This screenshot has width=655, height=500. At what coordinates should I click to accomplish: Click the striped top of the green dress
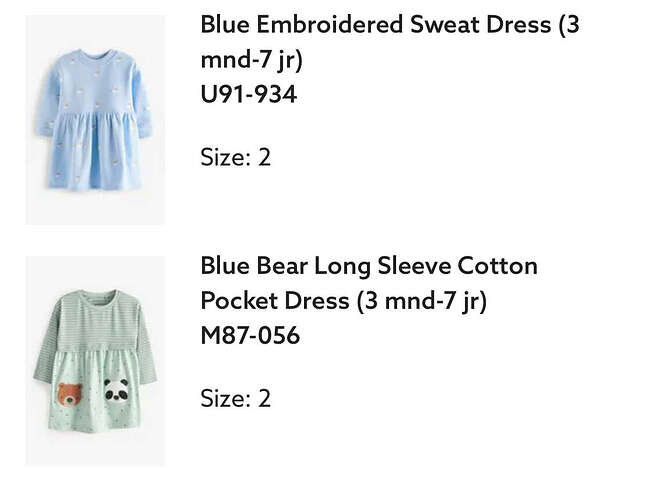point(97,320)
